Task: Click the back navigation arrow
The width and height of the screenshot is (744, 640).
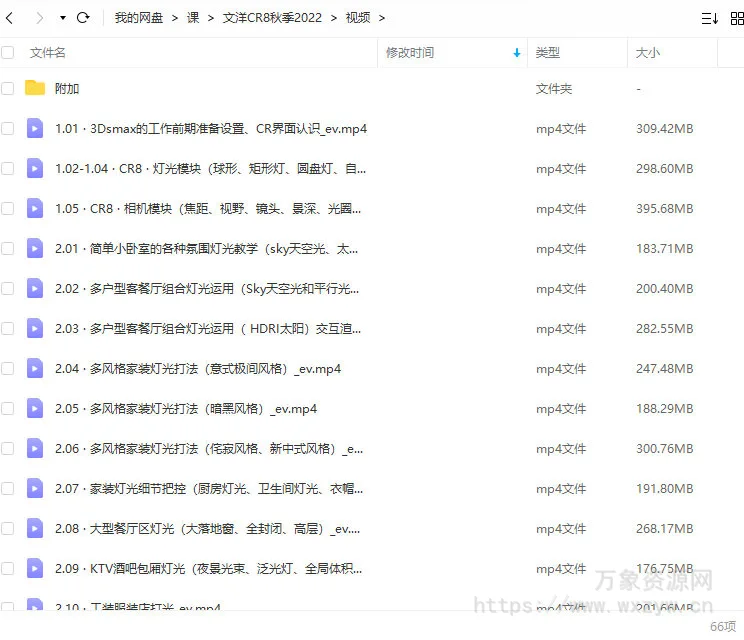Action: coord(11,18)
